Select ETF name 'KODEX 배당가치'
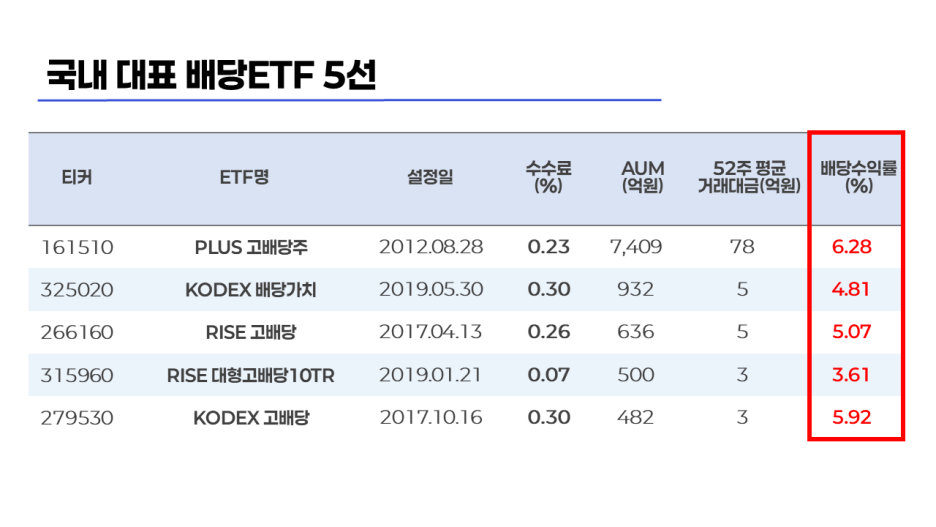The height and width of the screenshot is (527, 936). pos(251,290)
